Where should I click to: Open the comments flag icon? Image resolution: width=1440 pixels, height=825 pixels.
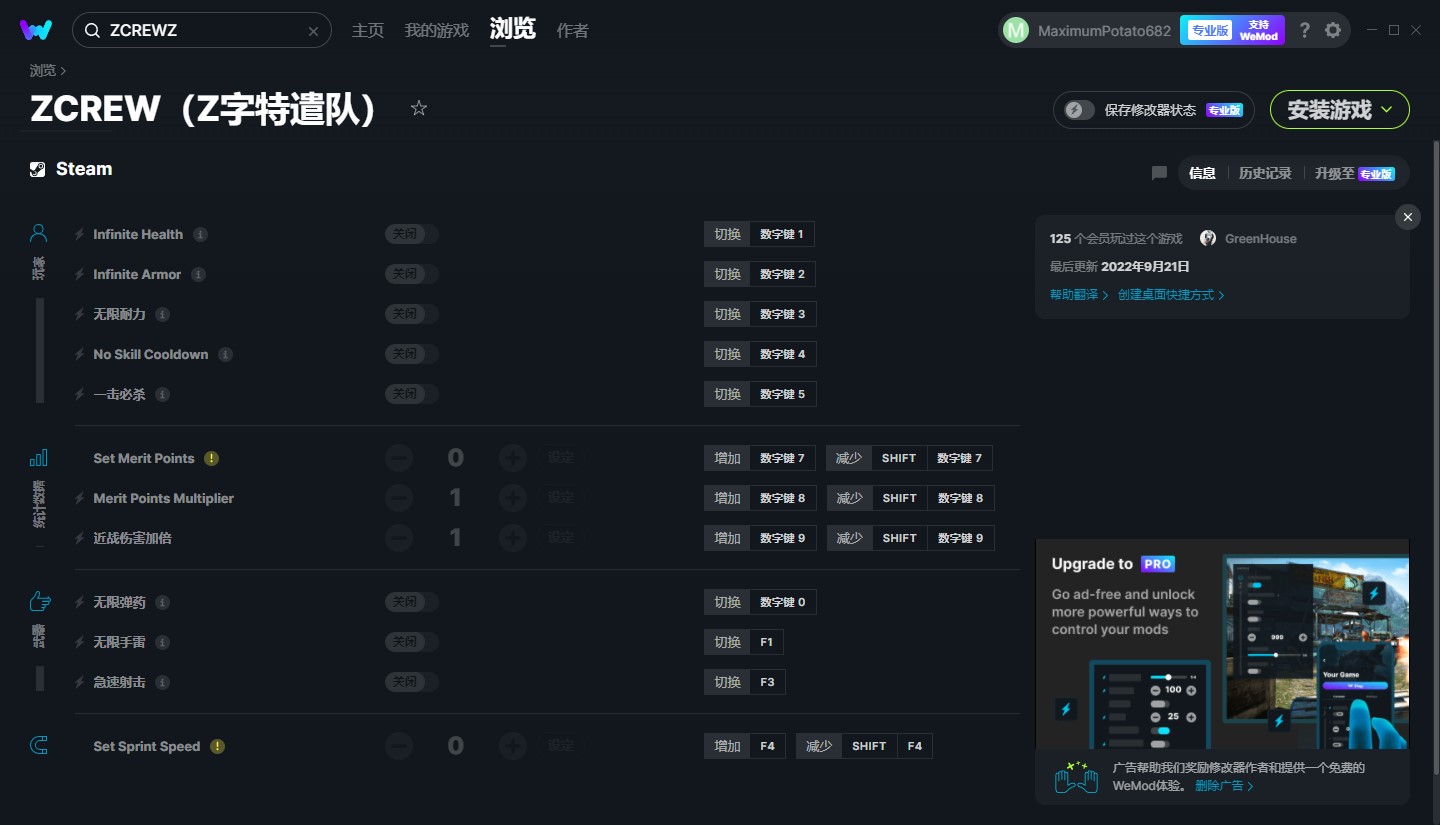click(x=1159, y=173)
